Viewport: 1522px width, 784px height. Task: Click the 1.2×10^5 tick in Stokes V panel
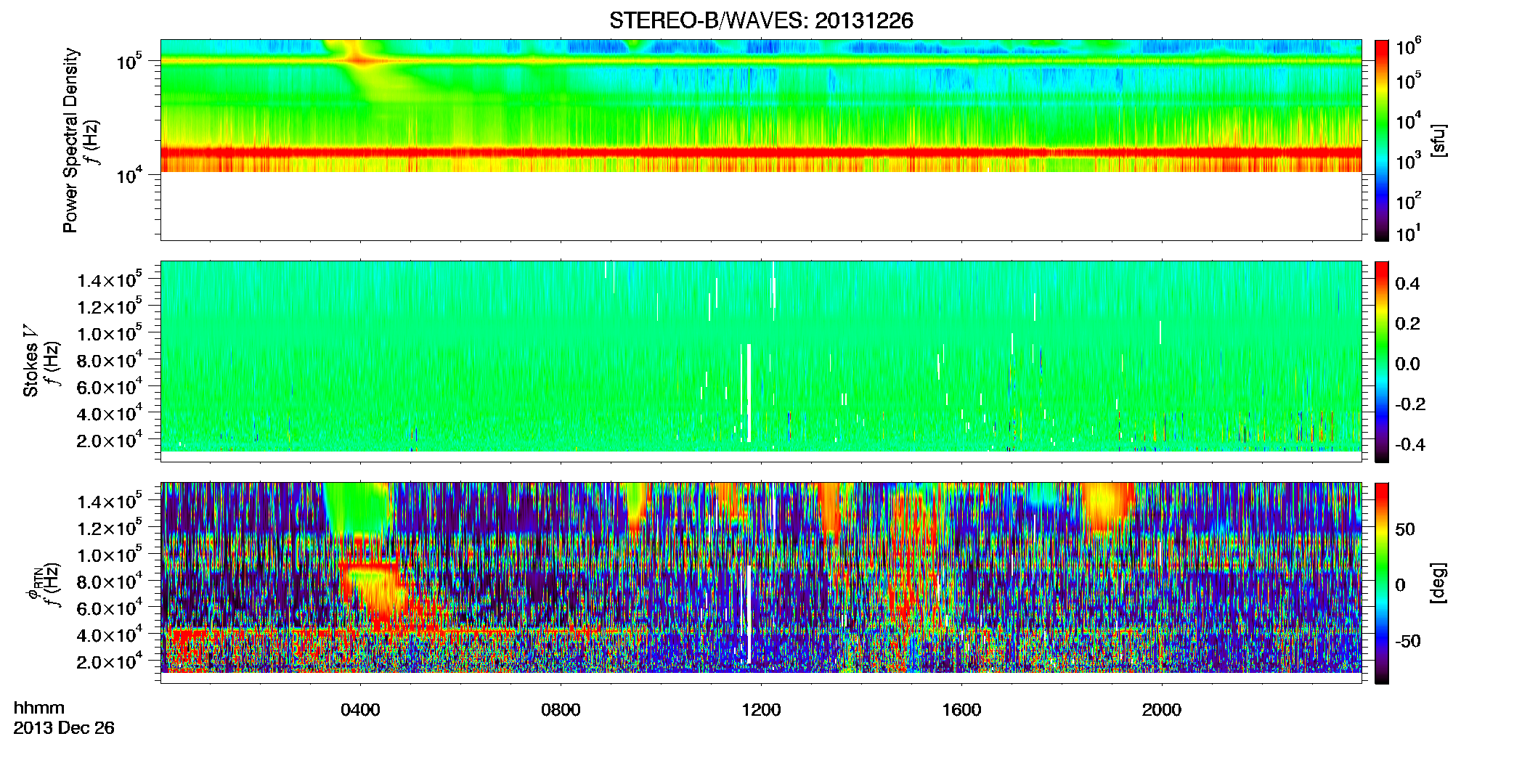point(110,306)
